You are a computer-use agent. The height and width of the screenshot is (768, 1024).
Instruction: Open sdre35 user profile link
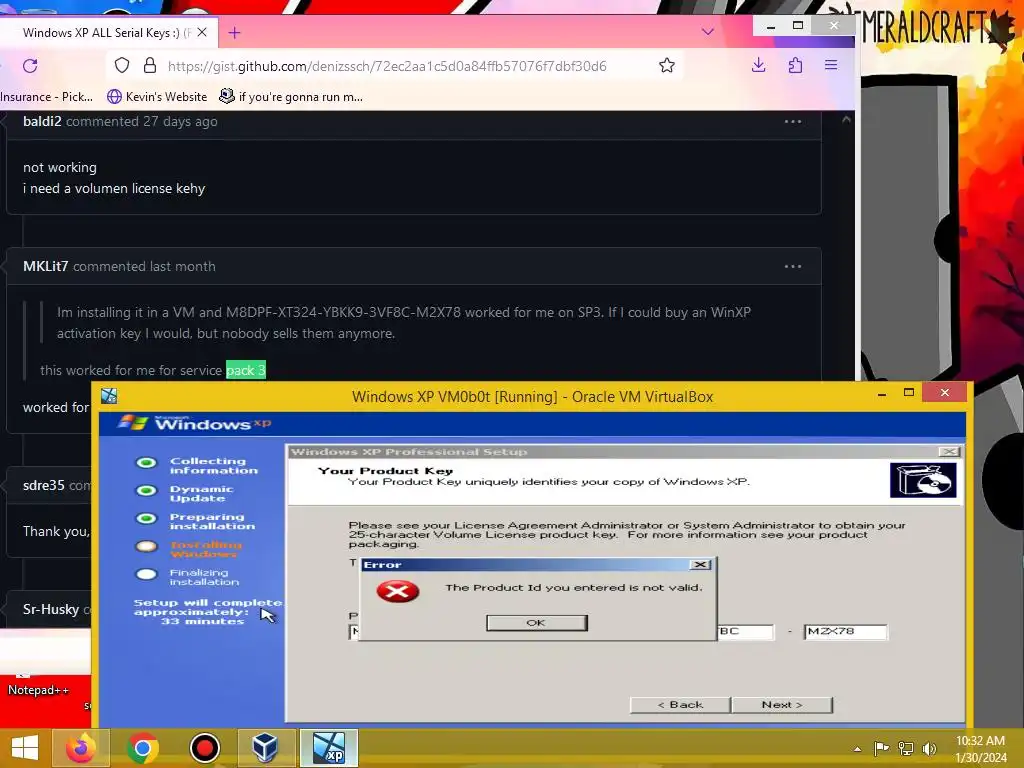coord(44,485)
